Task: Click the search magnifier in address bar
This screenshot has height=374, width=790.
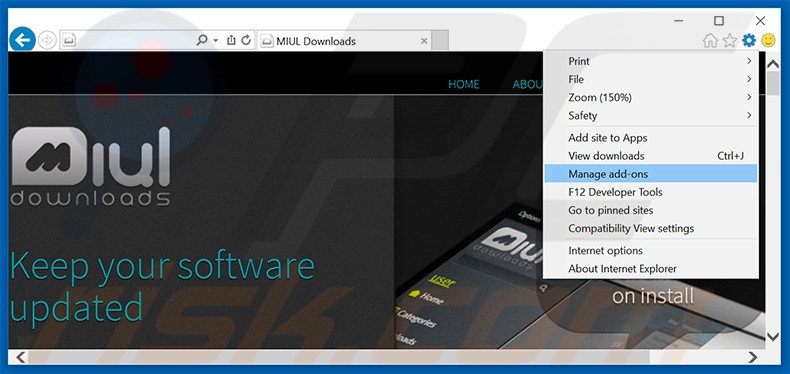Action: point(202,40)
